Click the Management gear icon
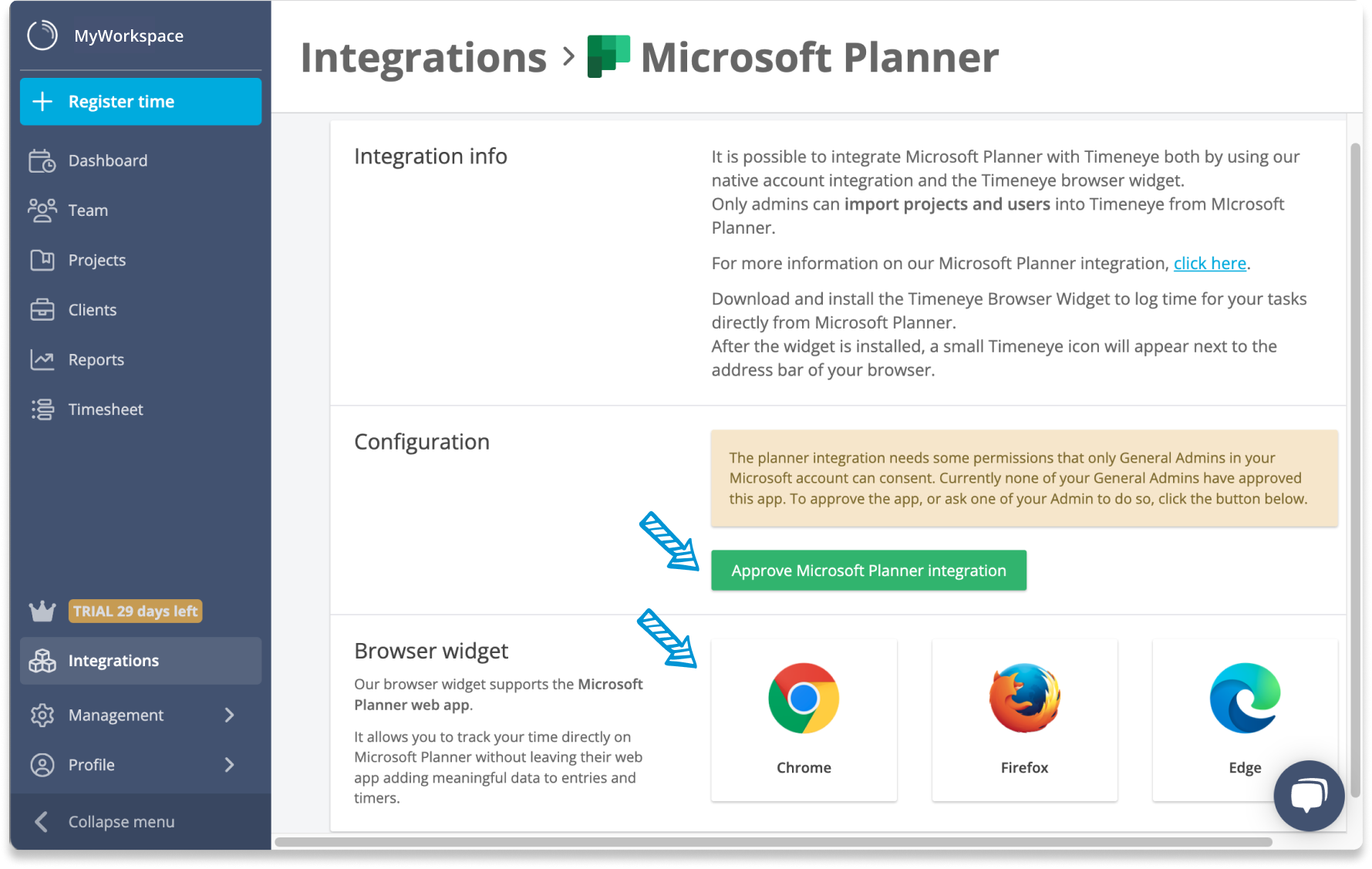Screen dimensions: 1372x869 [x=42, y=716]
